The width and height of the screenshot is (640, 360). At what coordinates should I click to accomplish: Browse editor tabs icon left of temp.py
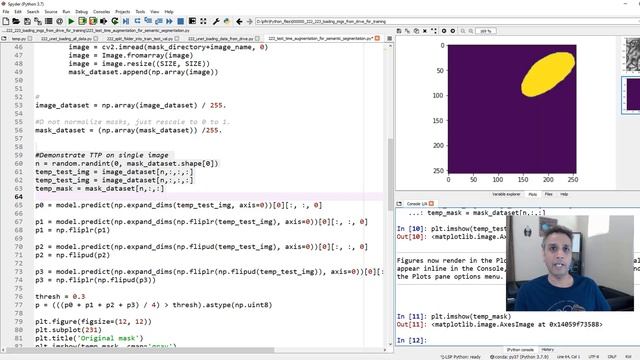4,38
